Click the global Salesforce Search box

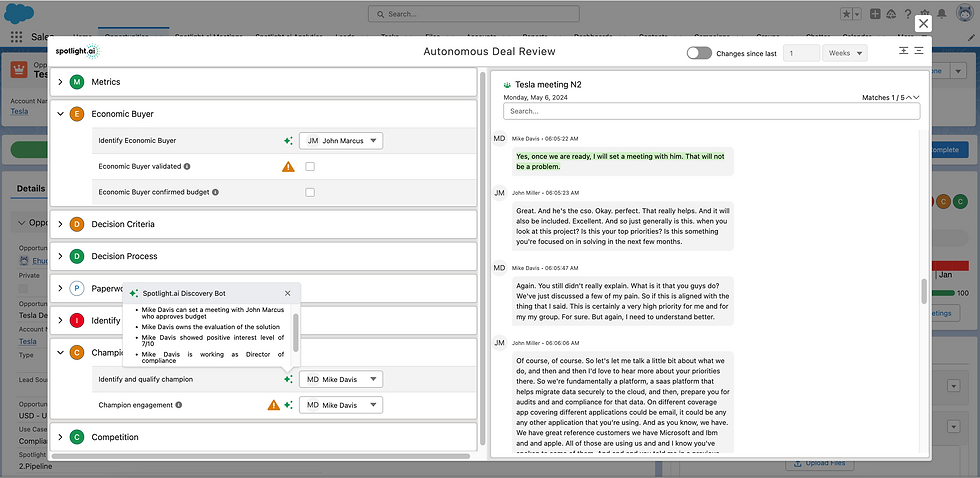(474, 14)
